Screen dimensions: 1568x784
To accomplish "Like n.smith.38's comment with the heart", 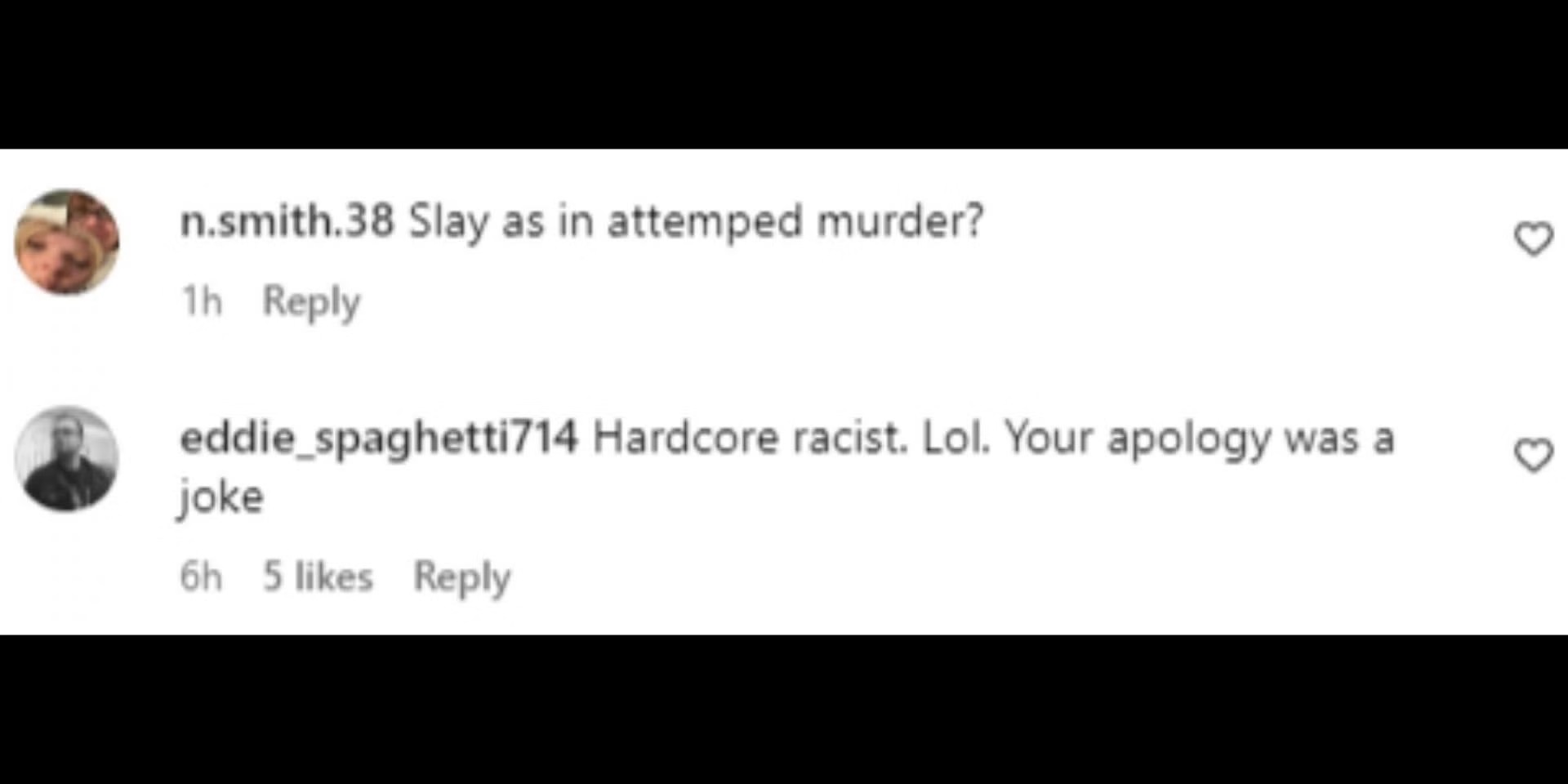I will tap(1533, 239).
